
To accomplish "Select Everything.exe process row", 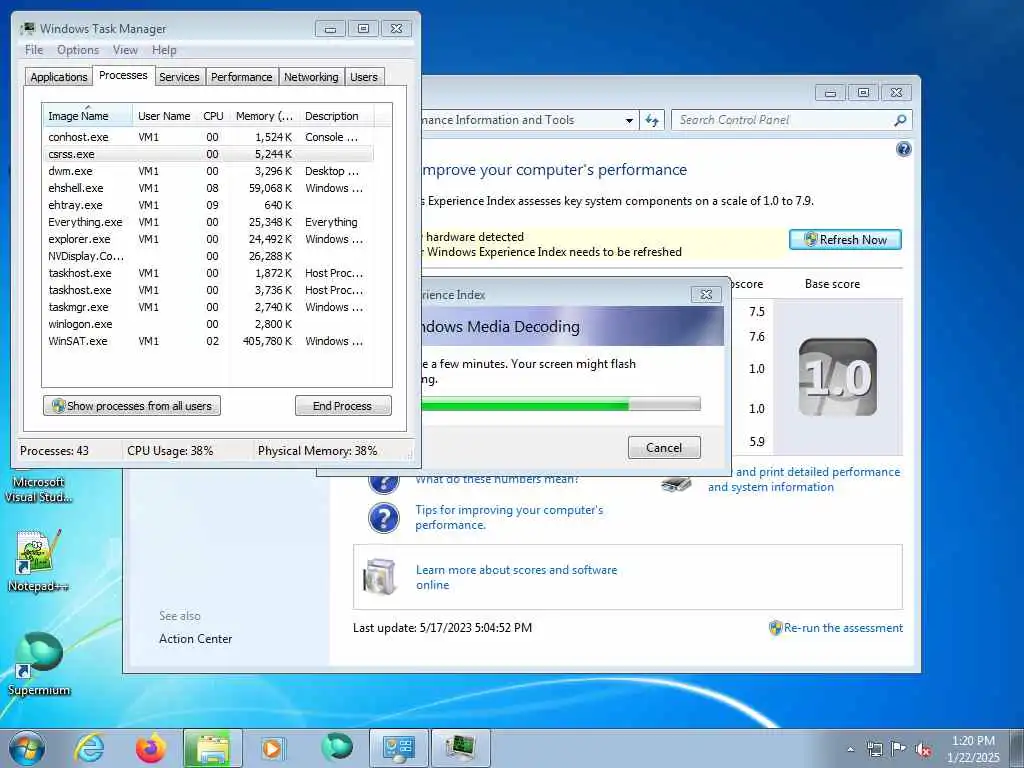I will 208,222.
